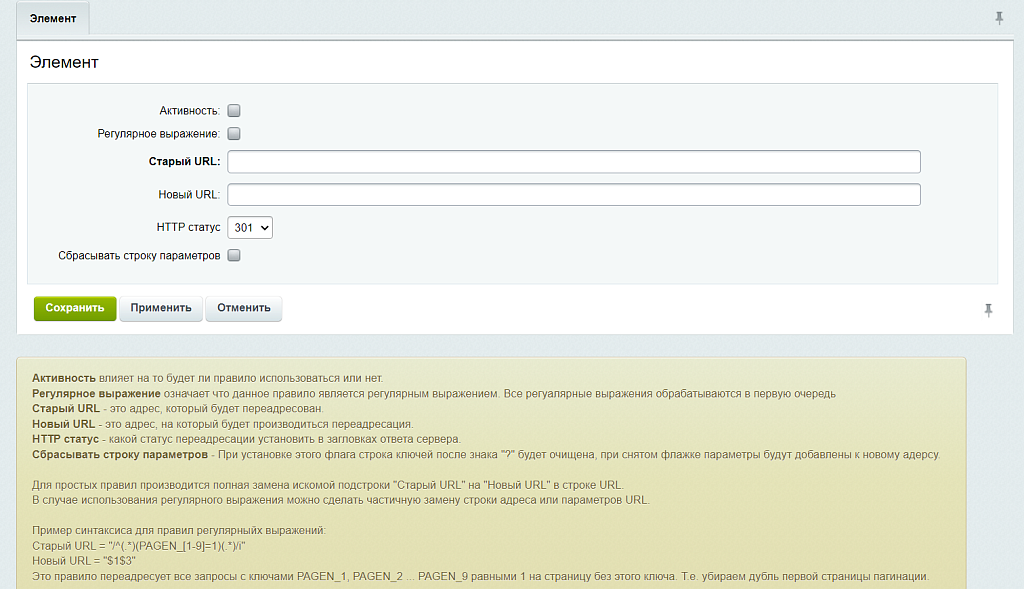Image resolution: width=1024 pixels, height=589 pixels.
Task: Clear the Сбрасывать строку параметров flag
Action: (x=233, y=255)
